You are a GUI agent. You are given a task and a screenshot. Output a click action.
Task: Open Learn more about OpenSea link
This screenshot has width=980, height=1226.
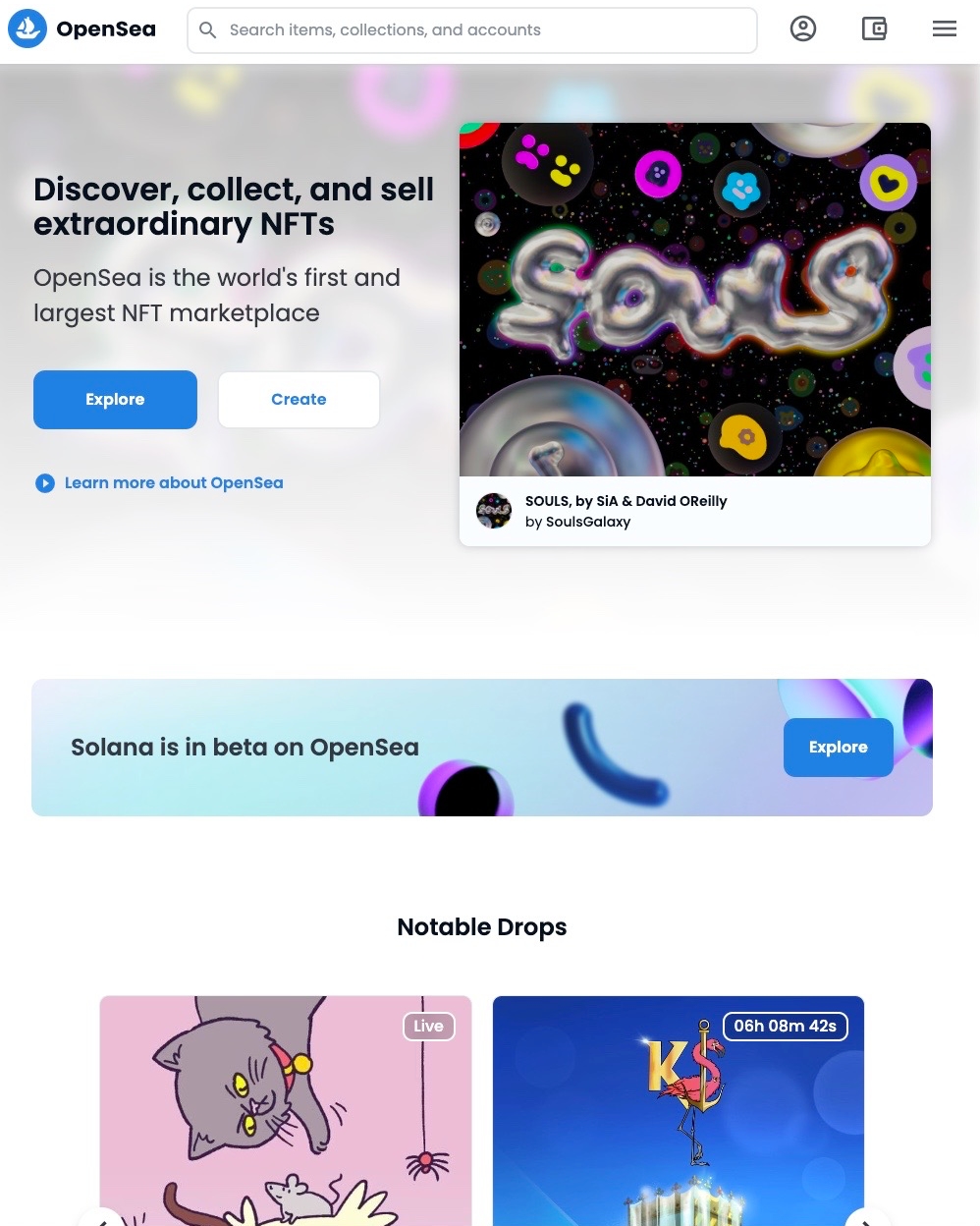click(174, 483)
